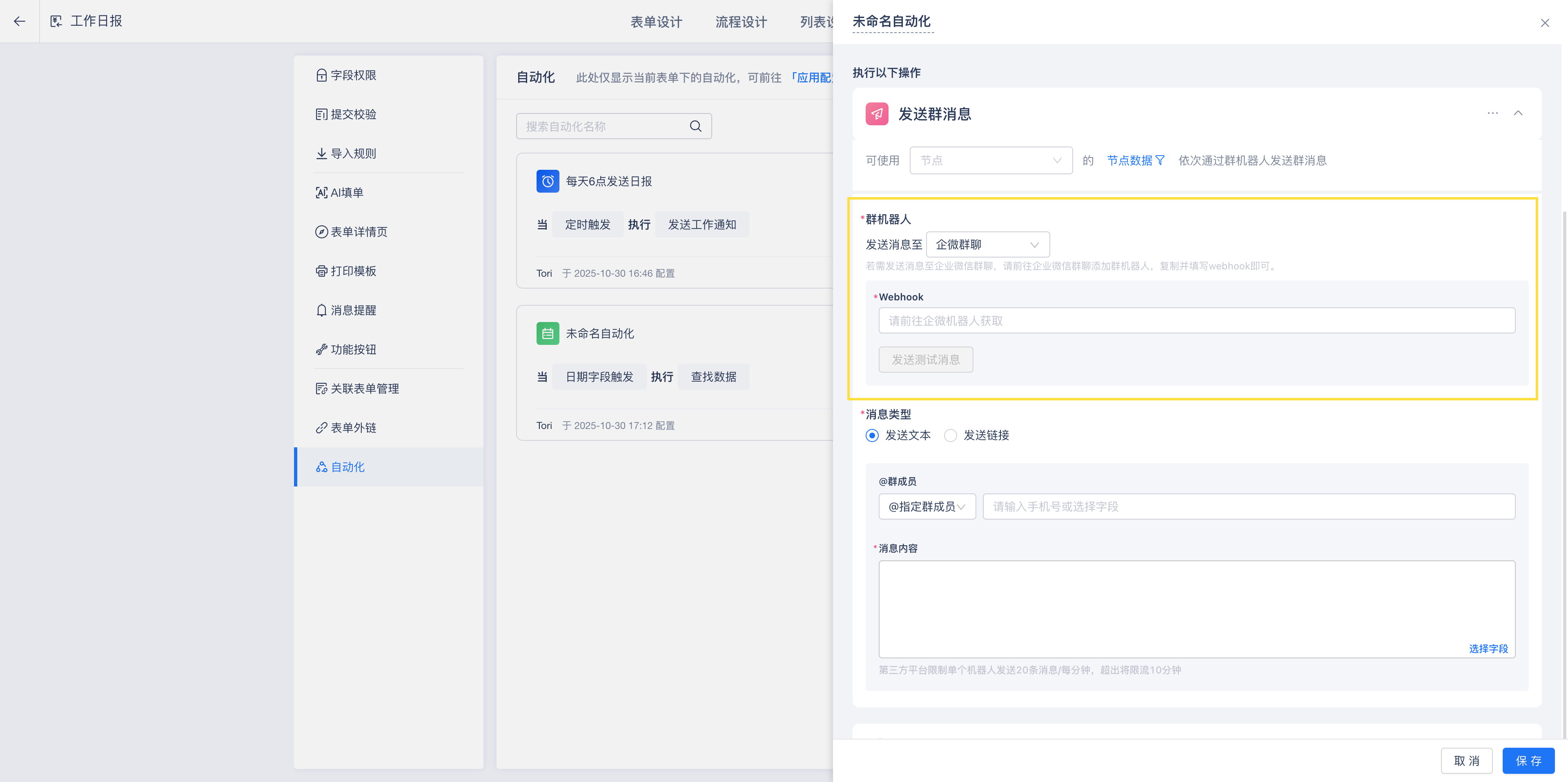Open 导入规则 in the sidebar

(x=388, y=153)
